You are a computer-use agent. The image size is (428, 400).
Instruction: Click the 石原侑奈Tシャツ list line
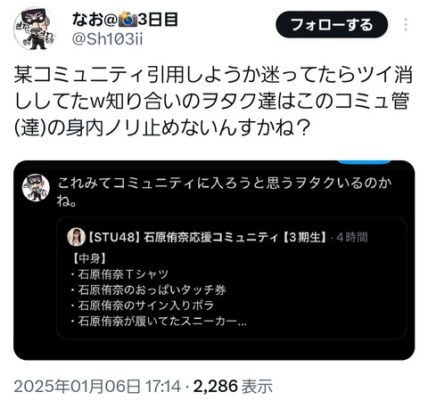click(x=120, y=274)
